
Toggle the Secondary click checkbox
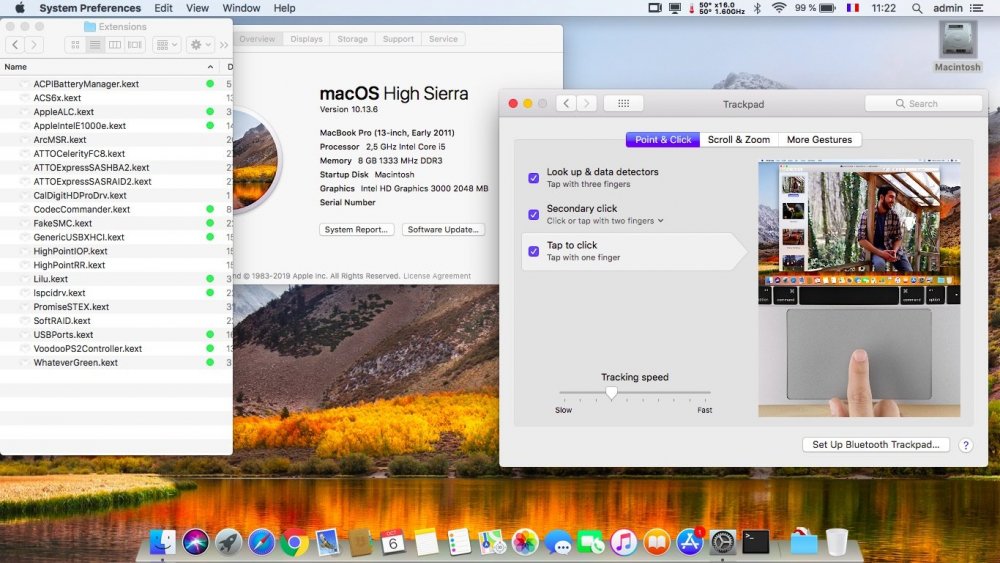(533, 214)
